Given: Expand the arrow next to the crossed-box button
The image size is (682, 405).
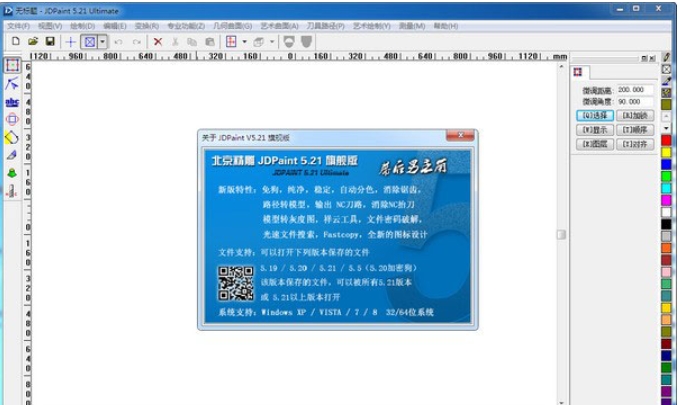Looking at the screenshot, I should pyautogui.click(x=103, y=42).
